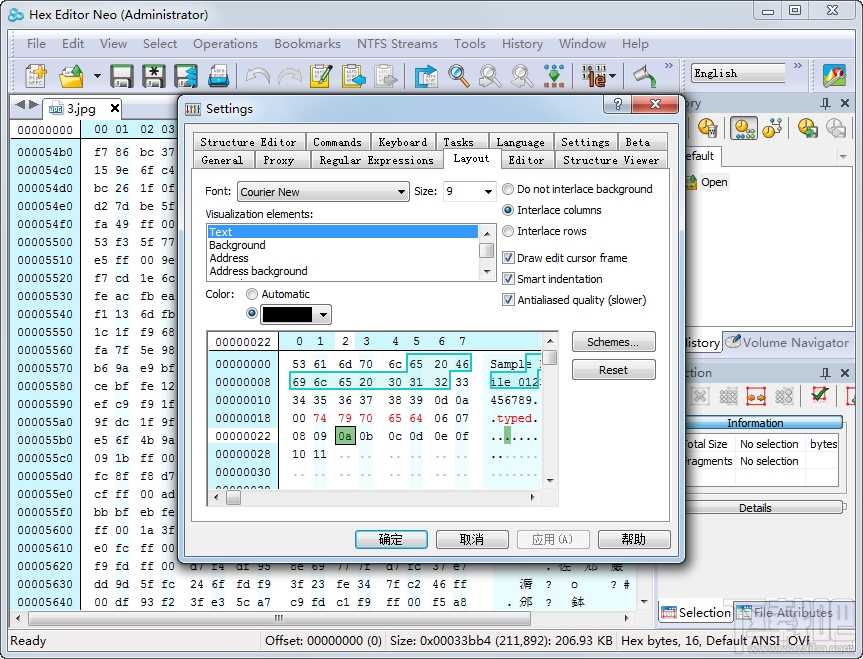The height and width of the screenshot is (659, 863).
Task: Open the Bookmarks menu
Action: (x=307, y=44)
